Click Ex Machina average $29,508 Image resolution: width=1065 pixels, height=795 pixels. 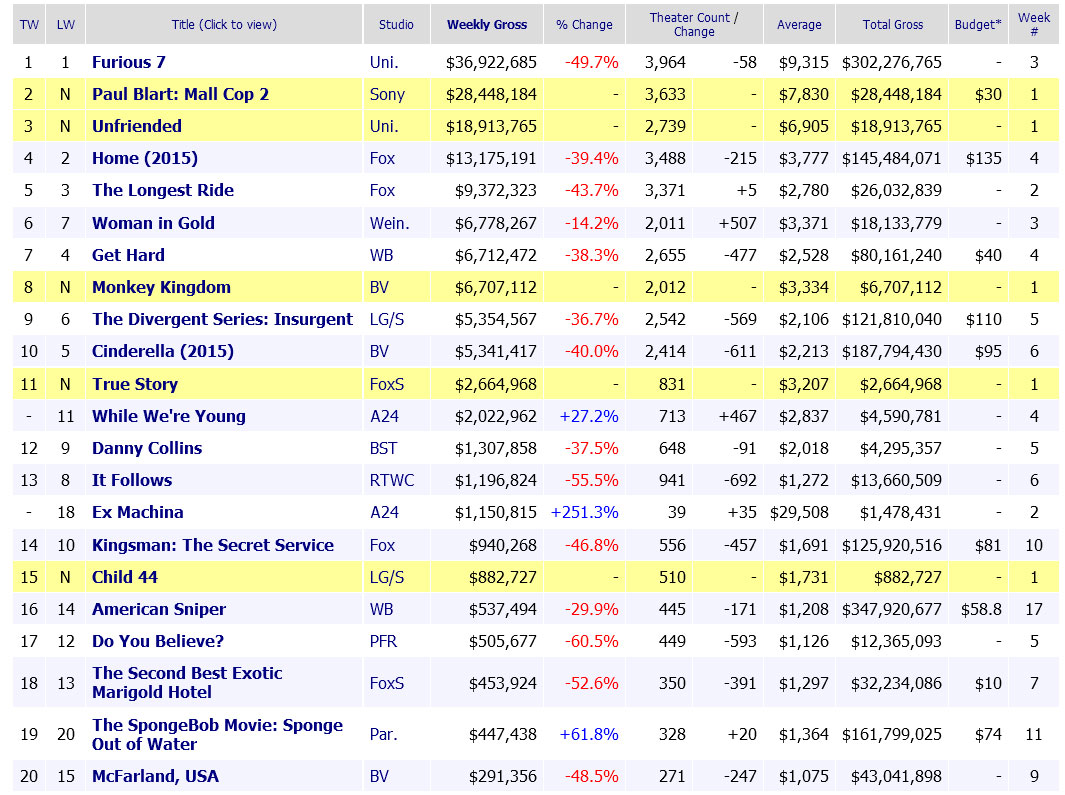click(x=799, y=512)
